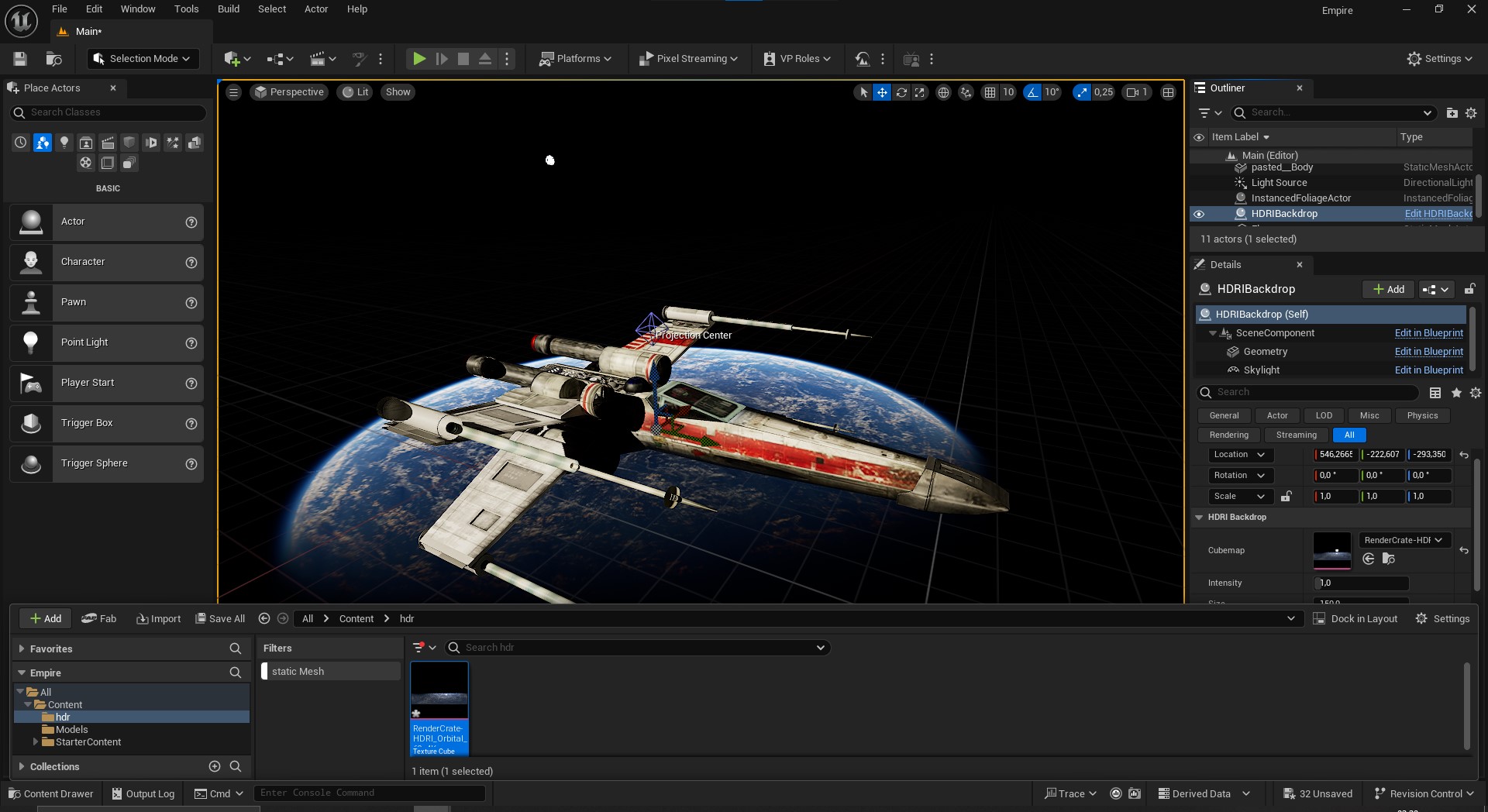Screen dimensions: 1488x812
Task: Select the Scale gizmo tool in viewport
Action: click(x=920, y=92)
